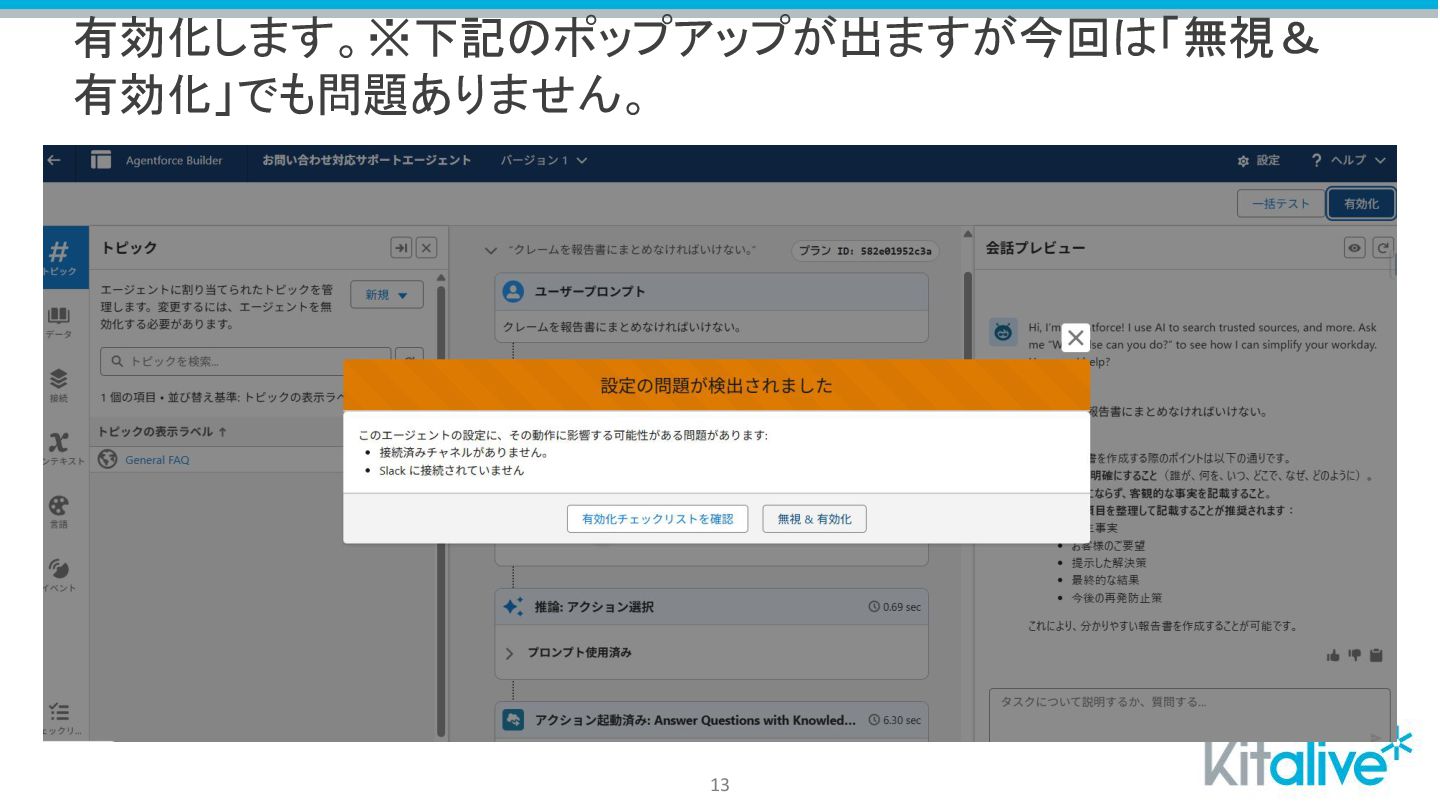
Task: Give a thumbs up to the response
Action: pyautogui.click(x=1333, y=655)
